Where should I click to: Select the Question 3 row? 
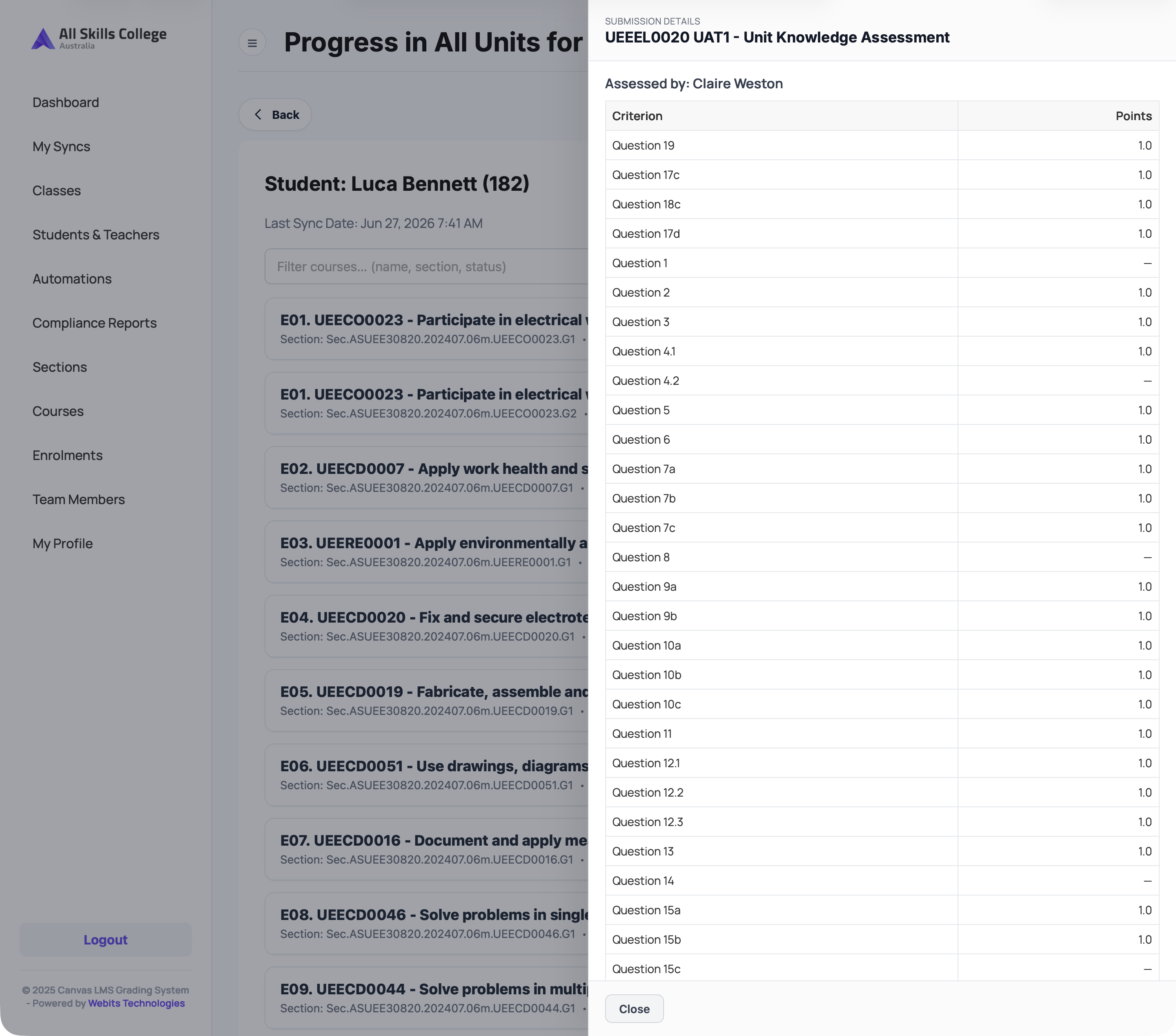click(882, 322)
